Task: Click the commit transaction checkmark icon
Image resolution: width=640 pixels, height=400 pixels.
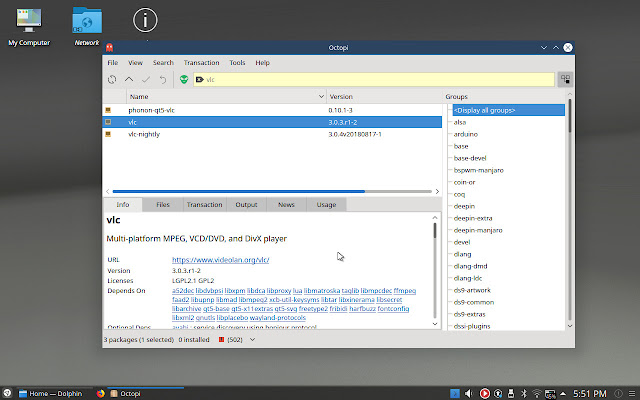Action: pos(146,80)
